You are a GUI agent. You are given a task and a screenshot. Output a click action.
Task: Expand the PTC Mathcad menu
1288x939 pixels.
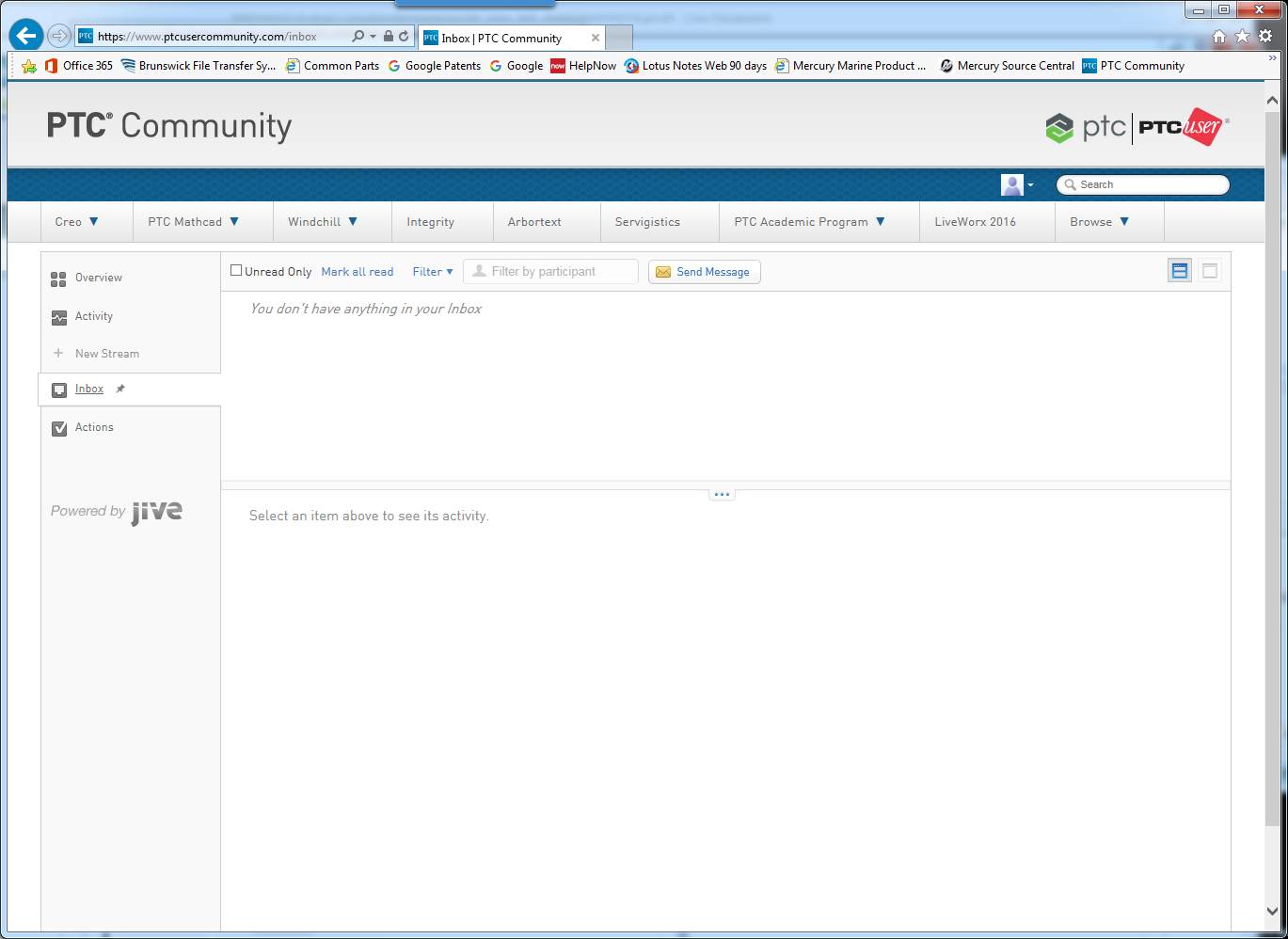194,222
